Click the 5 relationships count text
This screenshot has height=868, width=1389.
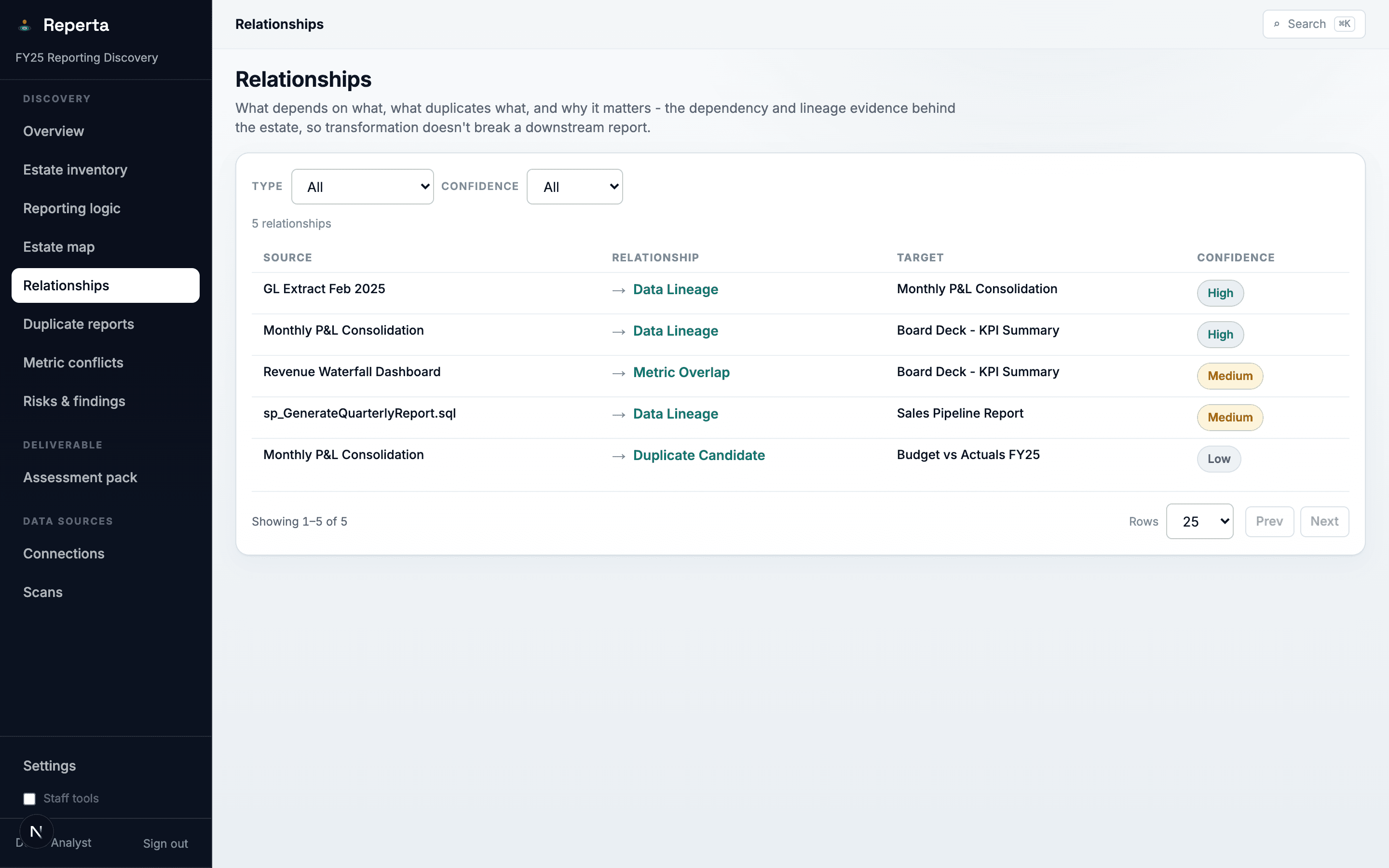coord(291,223)
